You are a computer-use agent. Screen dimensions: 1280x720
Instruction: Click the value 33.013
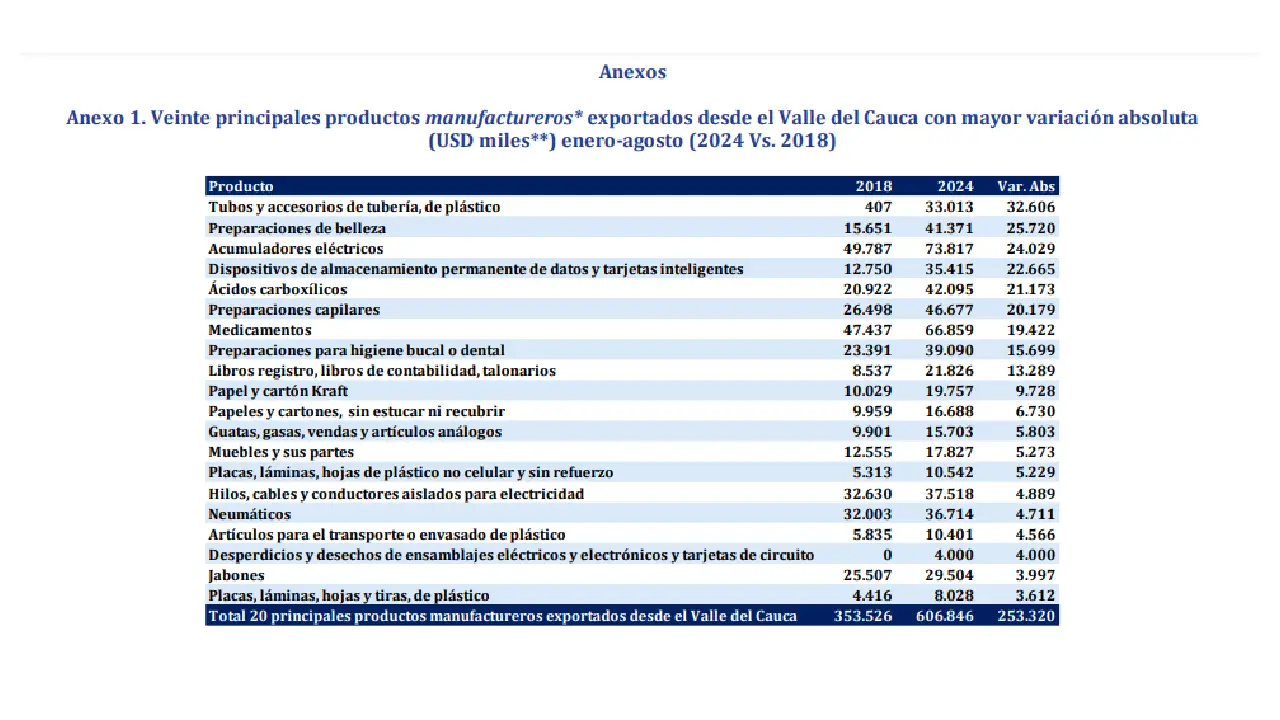(x=951, y=207)
